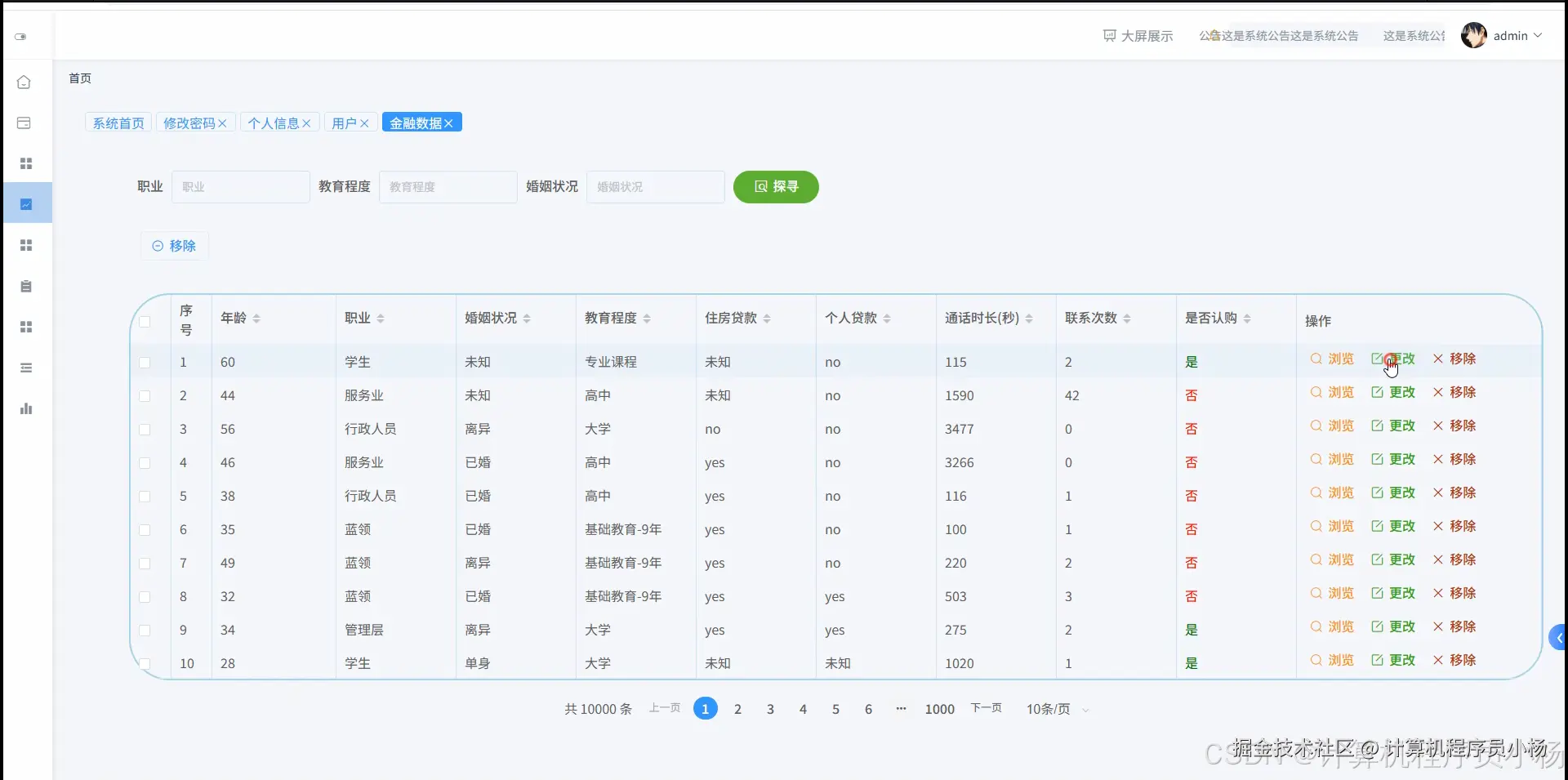The width and height of the screenshot is (1568, 780).
Task: Click the 移除 batch remove button
Action: (174, 246)
